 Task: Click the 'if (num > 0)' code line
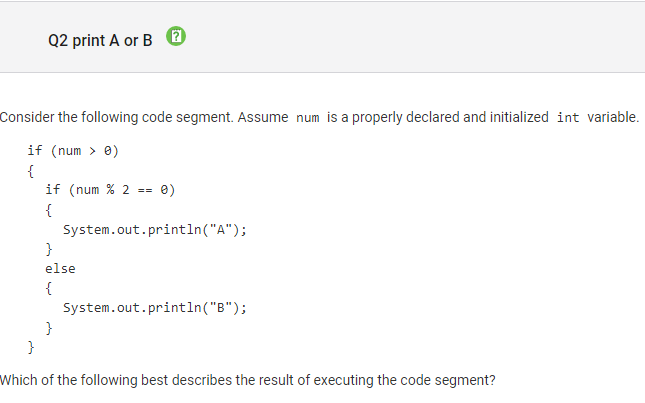(73, 151)
